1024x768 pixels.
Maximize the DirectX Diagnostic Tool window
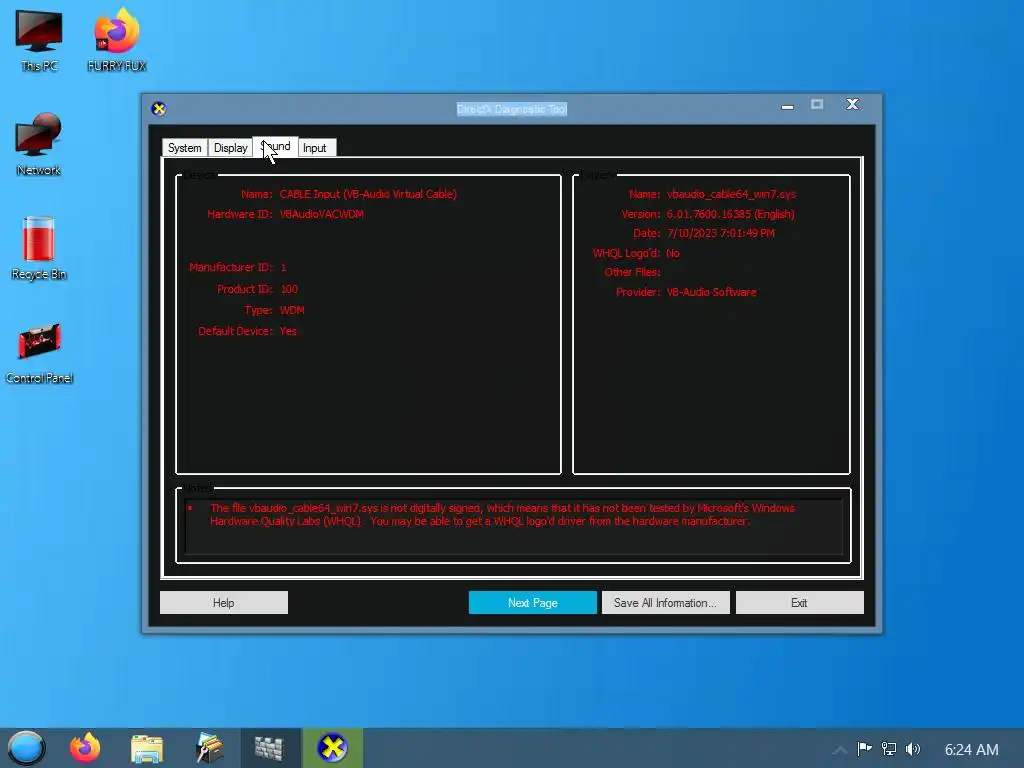pyautogui.click(x=817, y=104)
